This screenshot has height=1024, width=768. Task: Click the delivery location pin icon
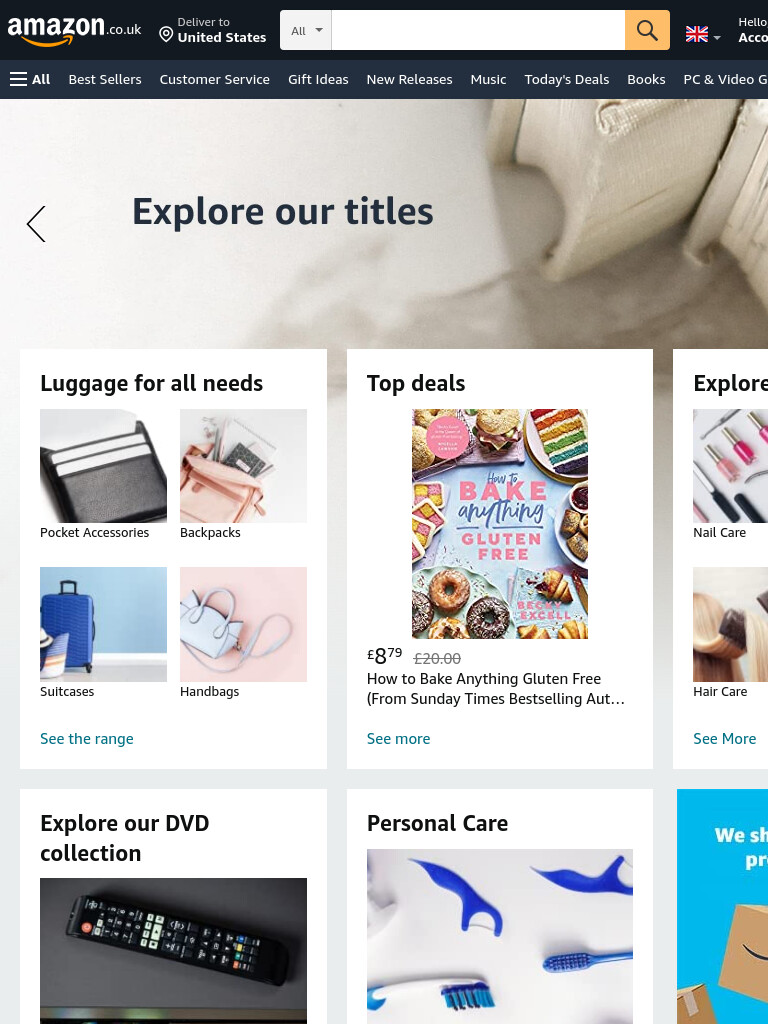pyautogui.click(x=166, y=34)
